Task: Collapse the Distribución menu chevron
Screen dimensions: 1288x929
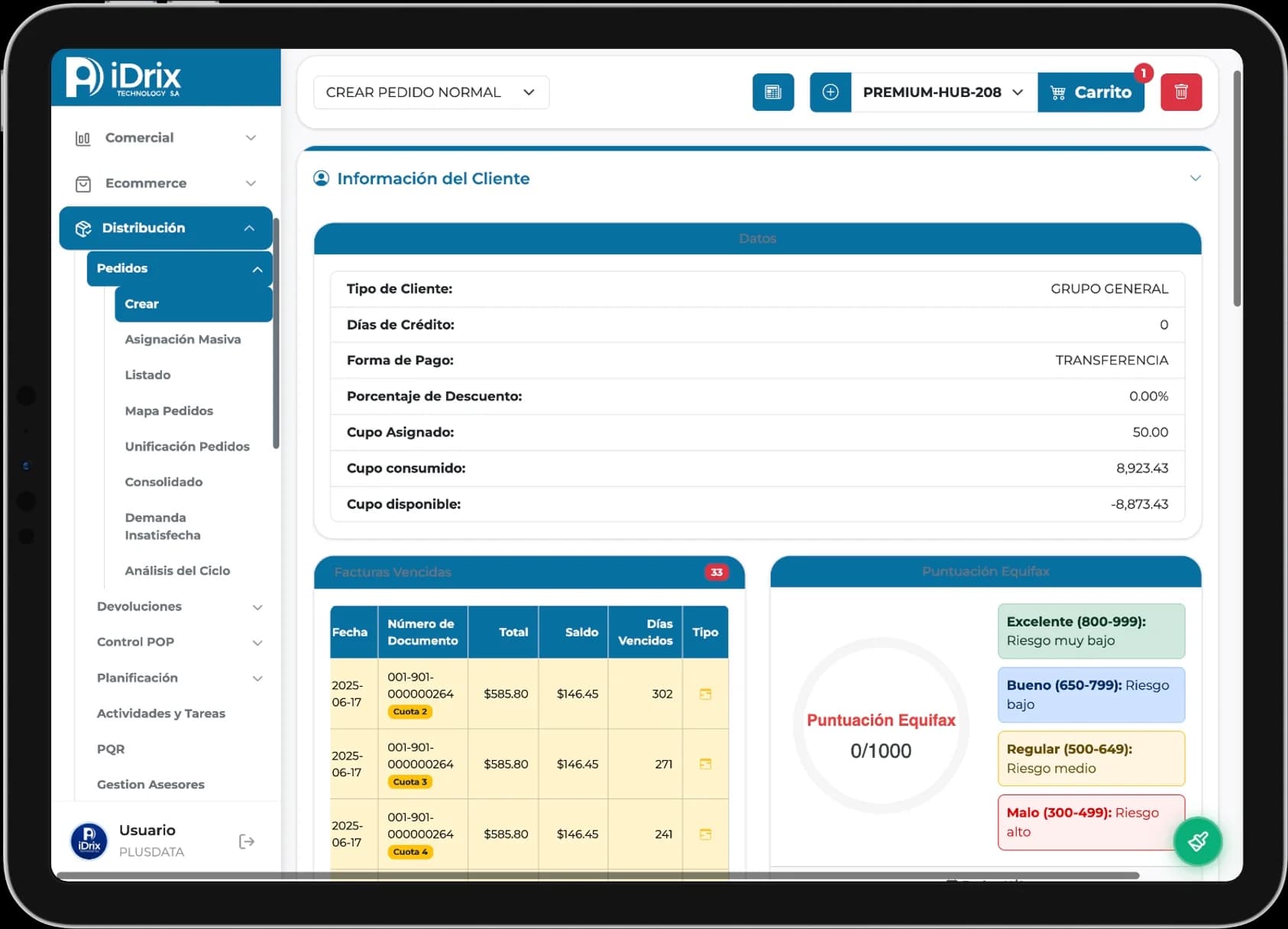Action: click(249, 228)
